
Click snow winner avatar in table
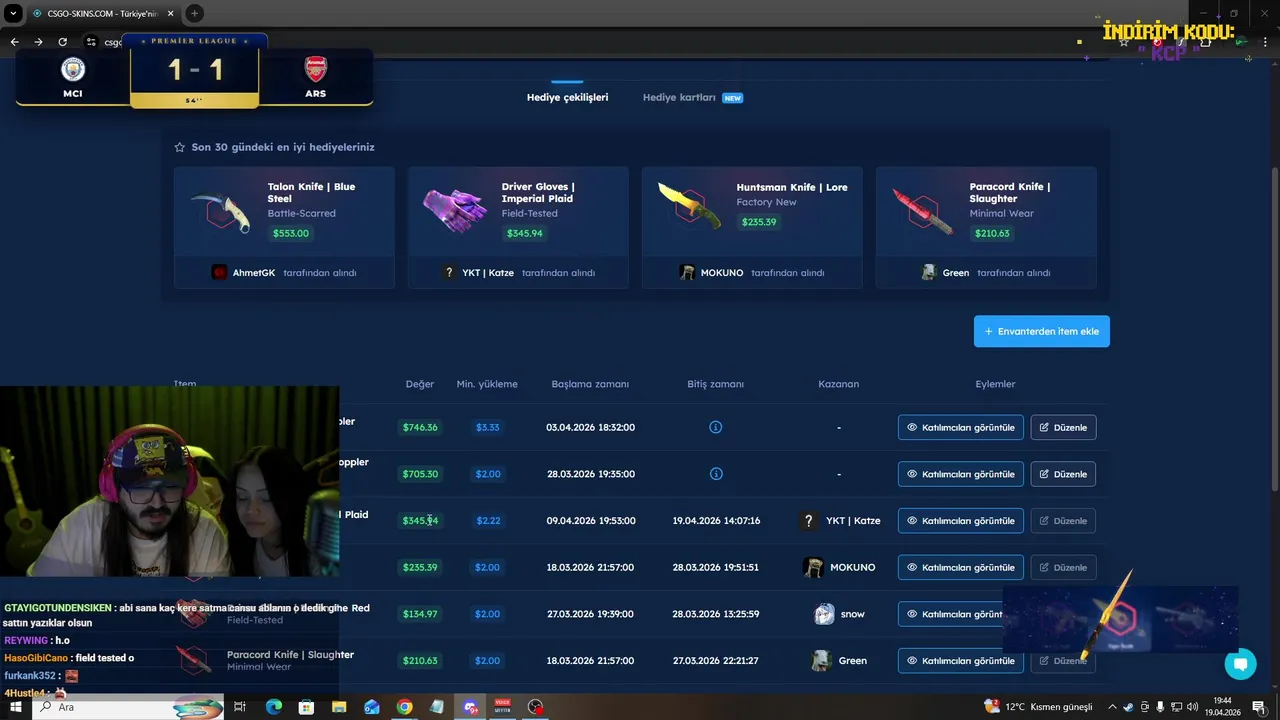pyautogui.click(x=824, y=614)
